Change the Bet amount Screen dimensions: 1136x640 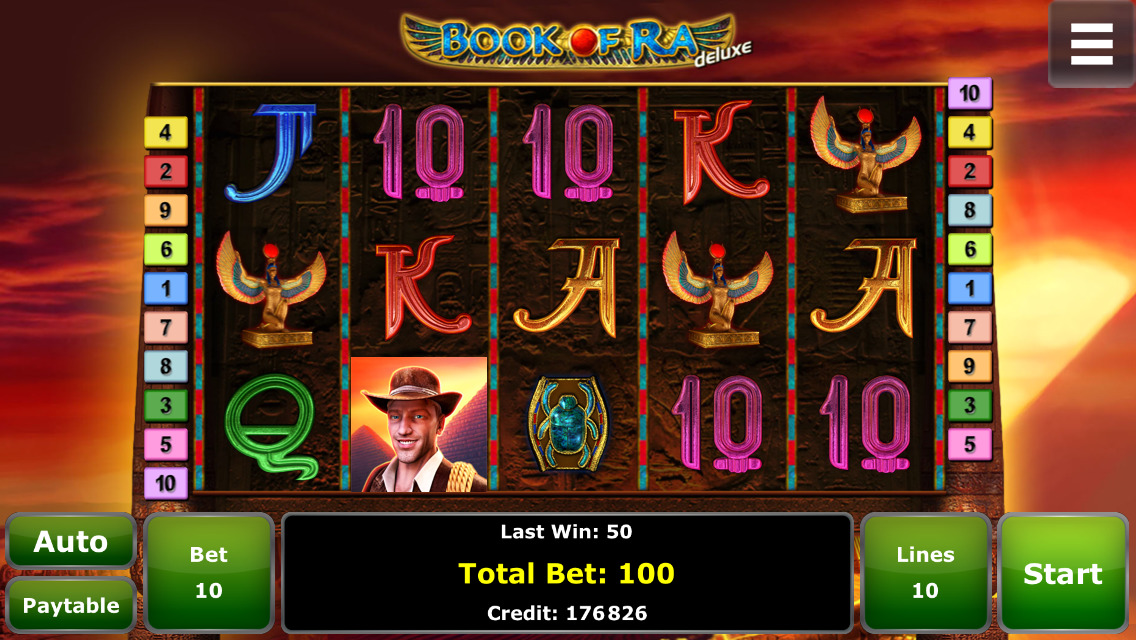[x=209, y=573]
